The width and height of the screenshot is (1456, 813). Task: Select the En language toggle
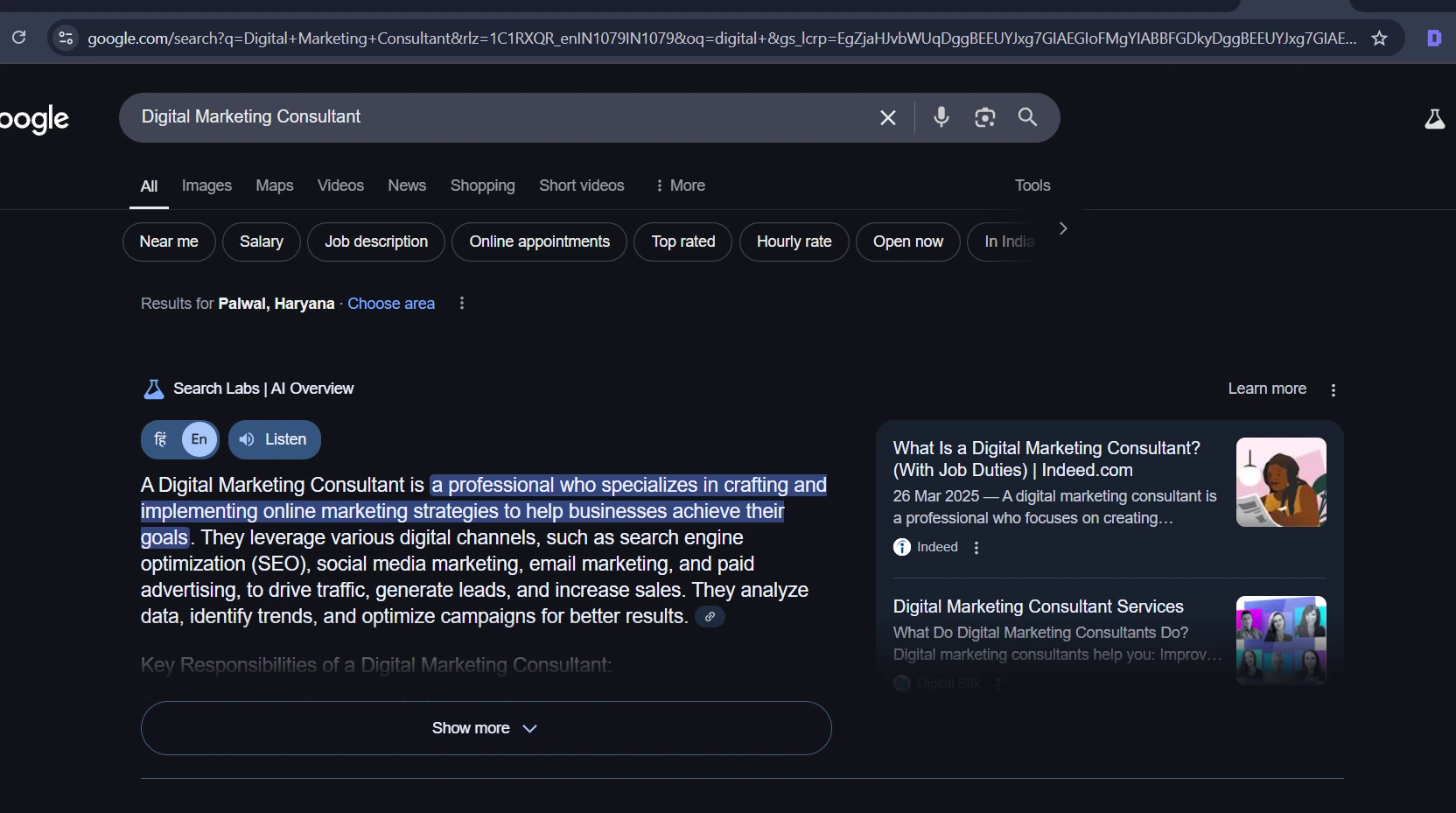[199, 439]
